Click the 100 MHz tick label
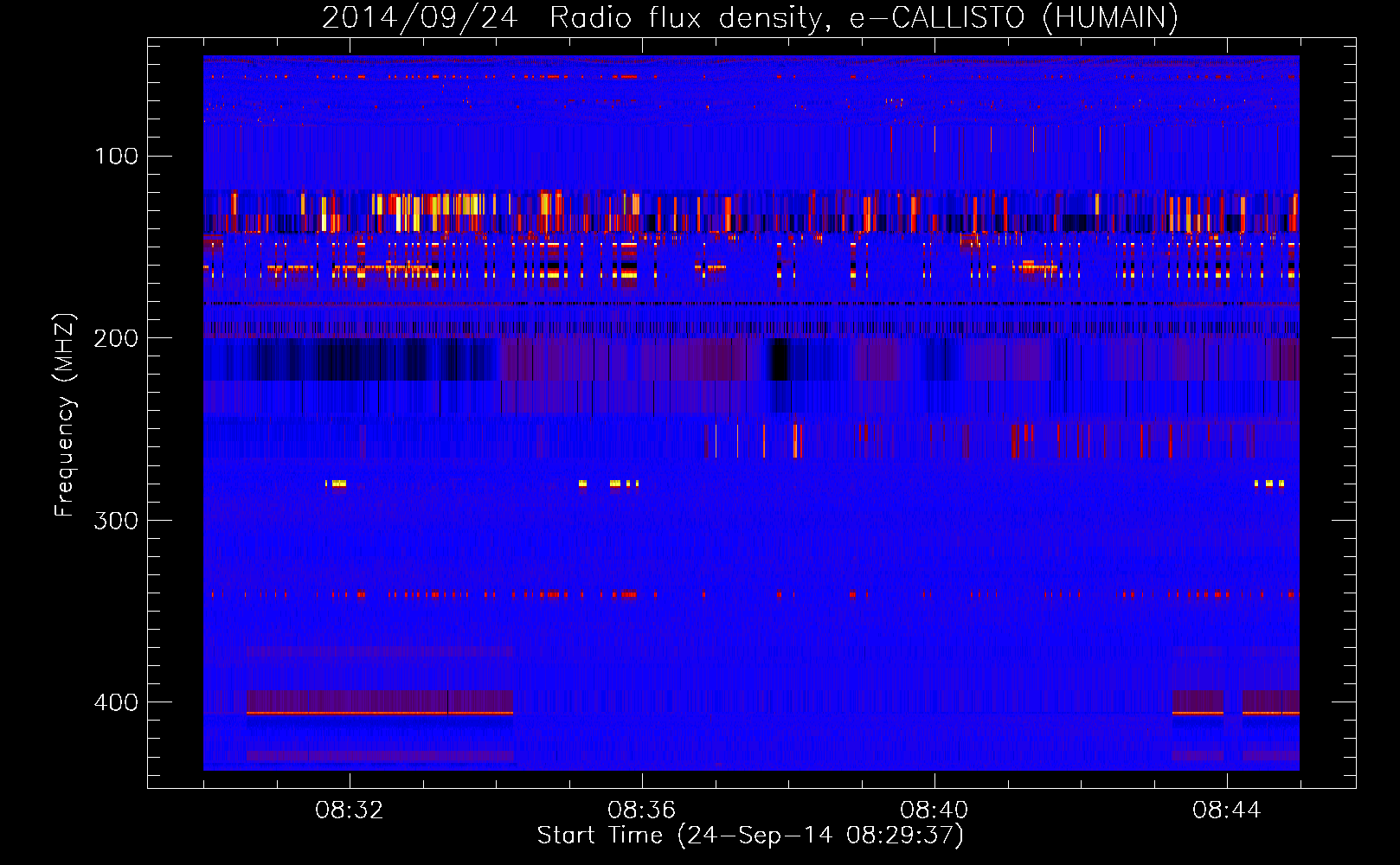1400x865 pixels. [117, 156]
